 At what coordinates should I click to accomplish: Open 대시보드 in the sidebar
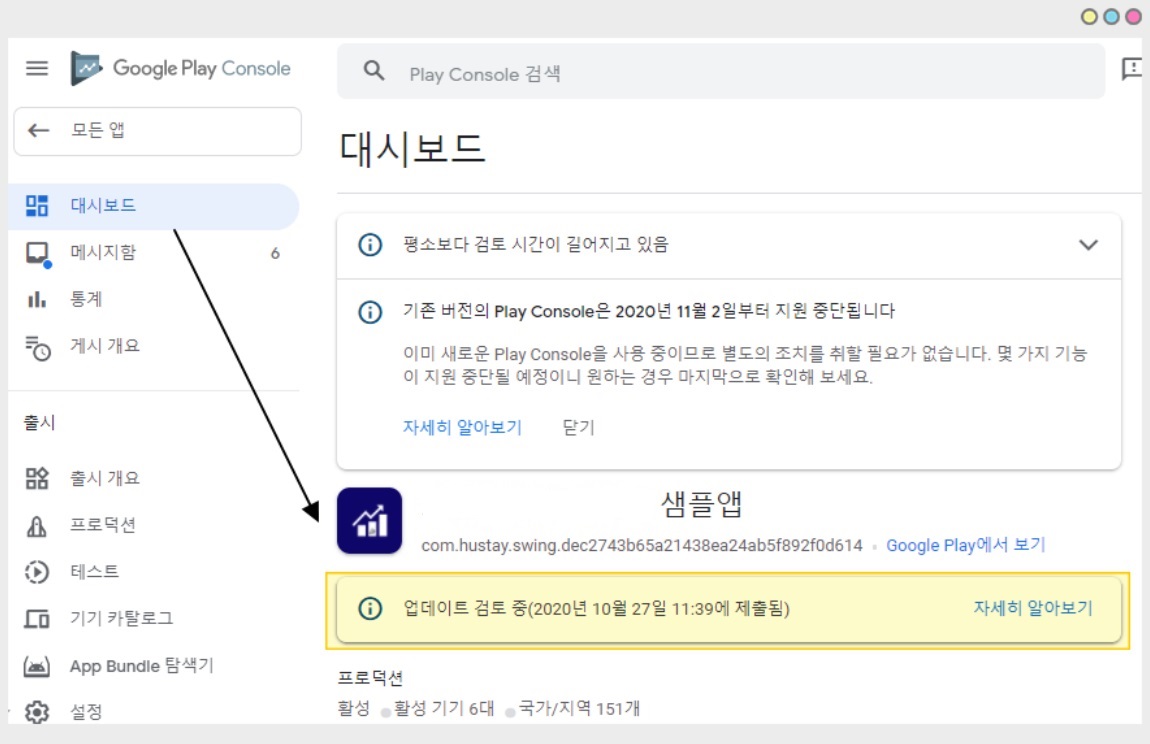pos(154,206)
